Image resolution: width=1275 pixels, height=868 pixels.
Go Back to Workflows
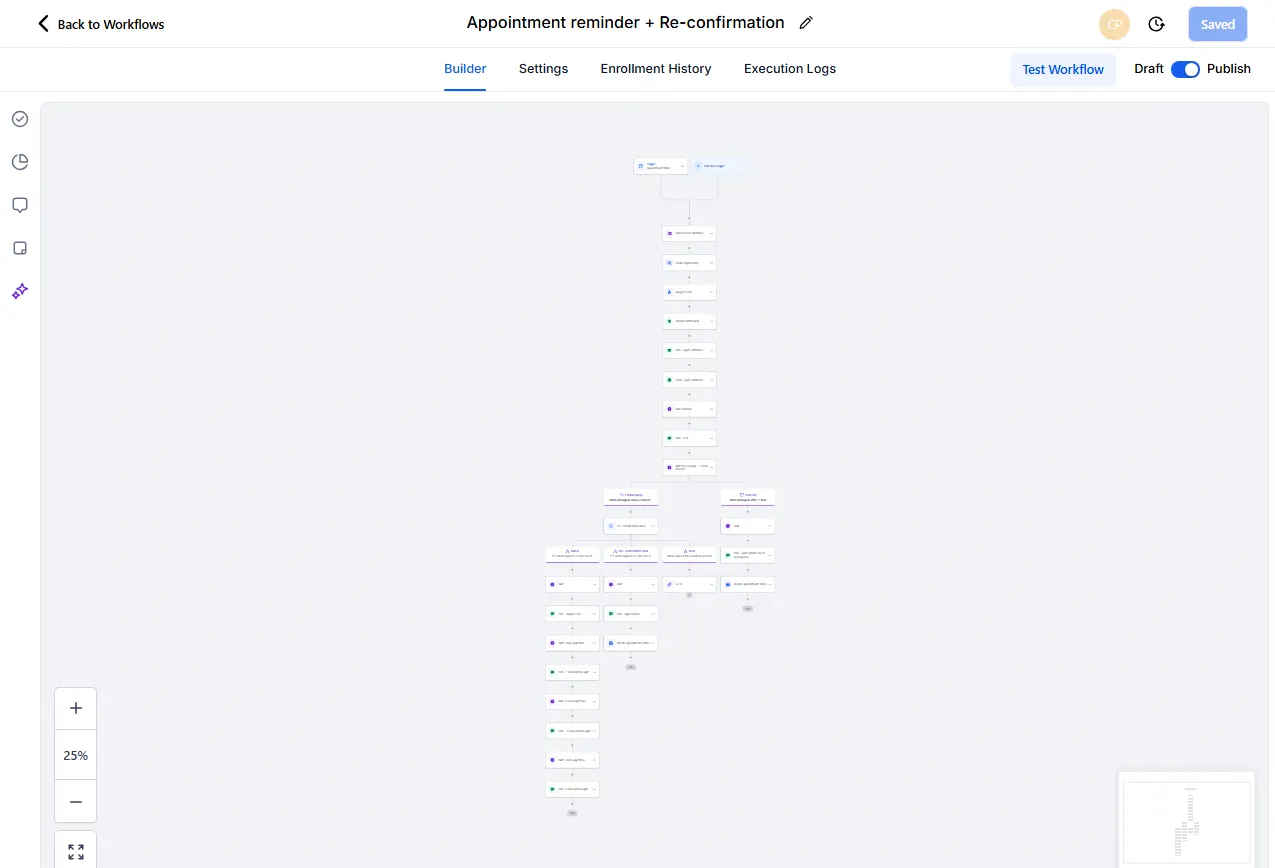coord(100,24)
